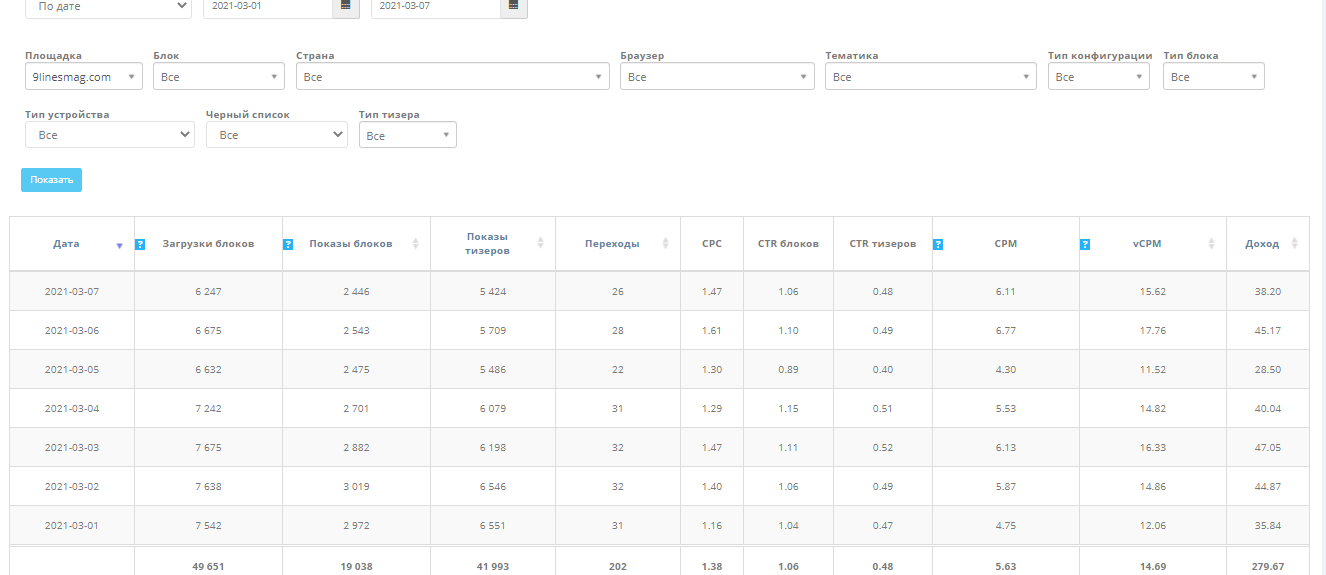Sort by Дата column arrow
1326x575 pixels.
(x=119, y=245)
